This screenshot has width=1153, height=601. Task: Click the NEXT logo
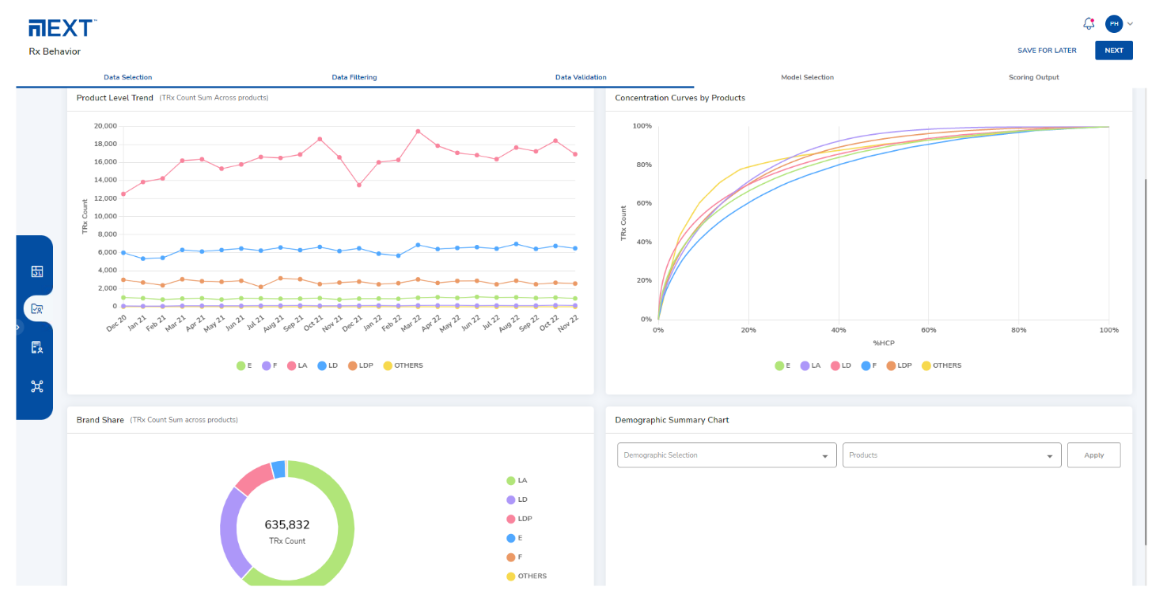(x=62, y=27)
